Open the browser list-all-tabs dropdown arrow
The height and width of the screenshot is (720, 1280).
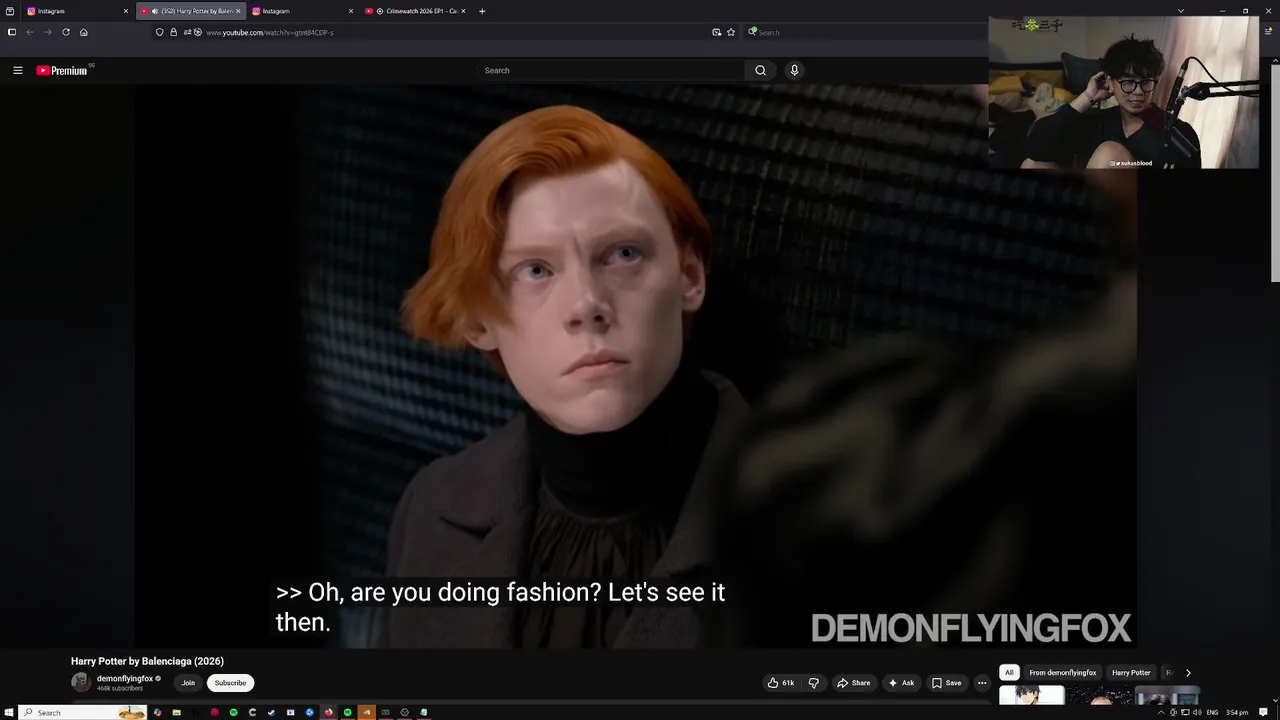click(x=1181, y=11)
